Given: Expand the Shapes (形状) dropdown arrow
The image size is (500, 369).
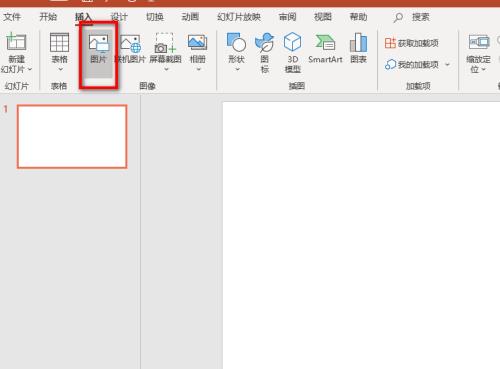Looking at the screenshot, I should coord(237,69).
